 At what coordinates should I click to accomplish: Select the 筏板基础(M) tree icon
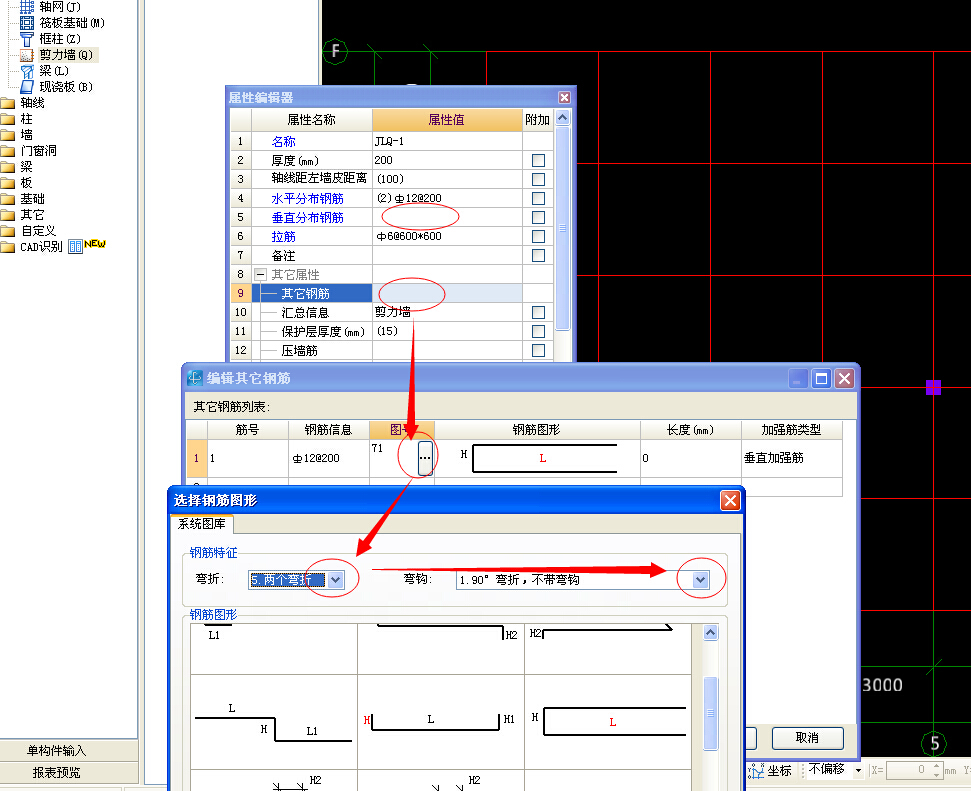[27, 23]
